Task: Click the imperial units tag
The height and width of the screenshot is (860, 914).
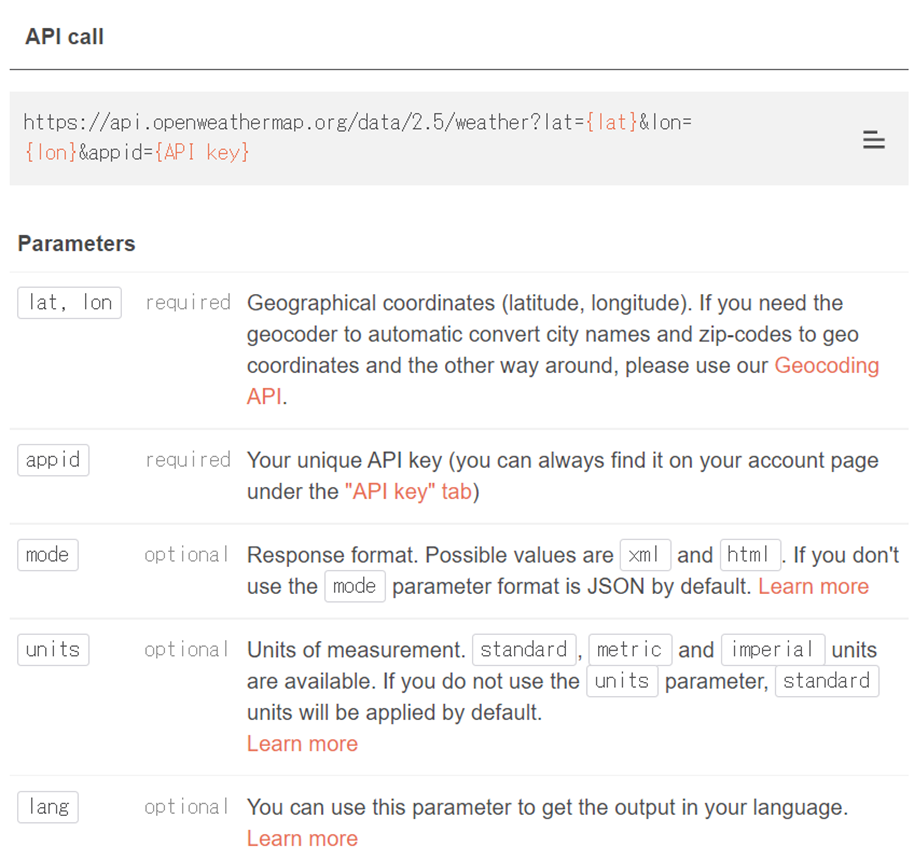Action: tap(773, 650)
